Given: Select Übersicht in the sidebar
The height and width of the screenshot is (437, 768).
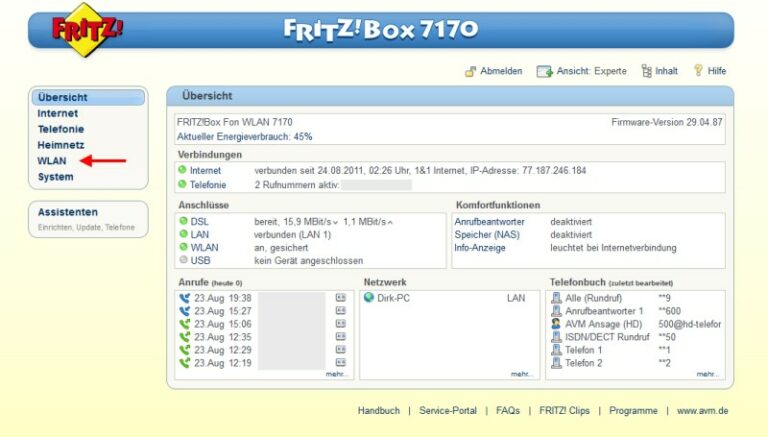Looking at the screenshot, I should pyautogui.click(x=88, y=97).
